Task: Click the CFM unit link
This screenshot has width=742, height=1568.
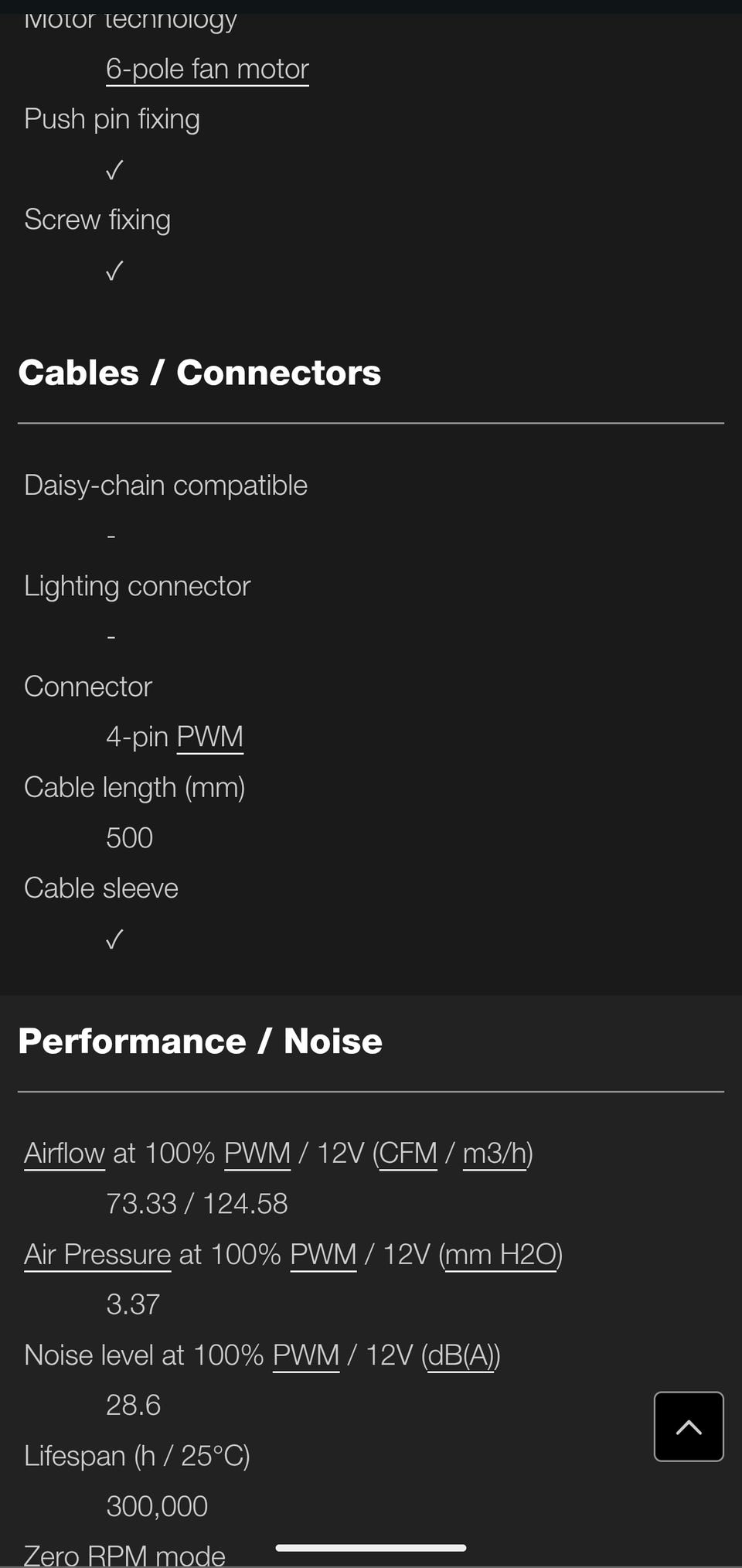Action: [x=408, y=1153]
